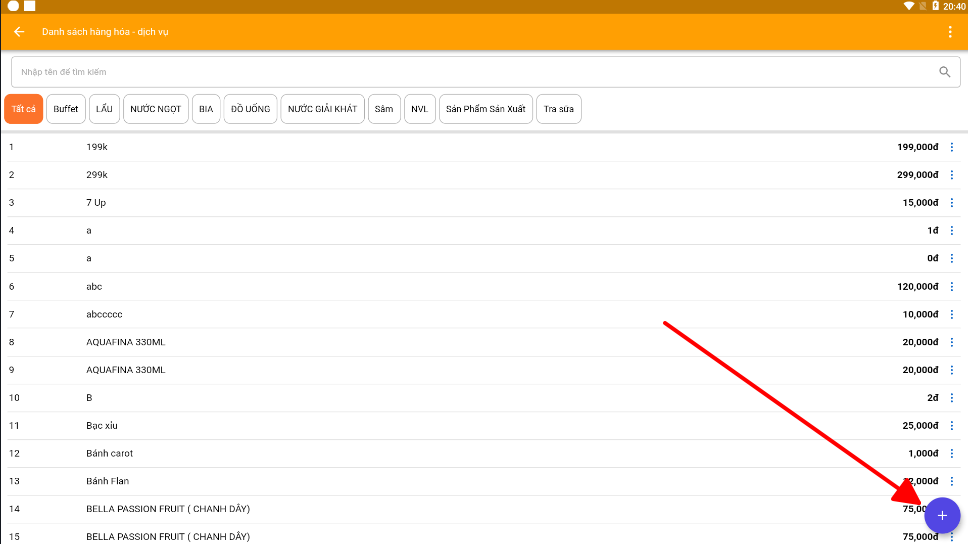Open options for AQUAFINA 330ML in row 9

click(x=951, y=370)
